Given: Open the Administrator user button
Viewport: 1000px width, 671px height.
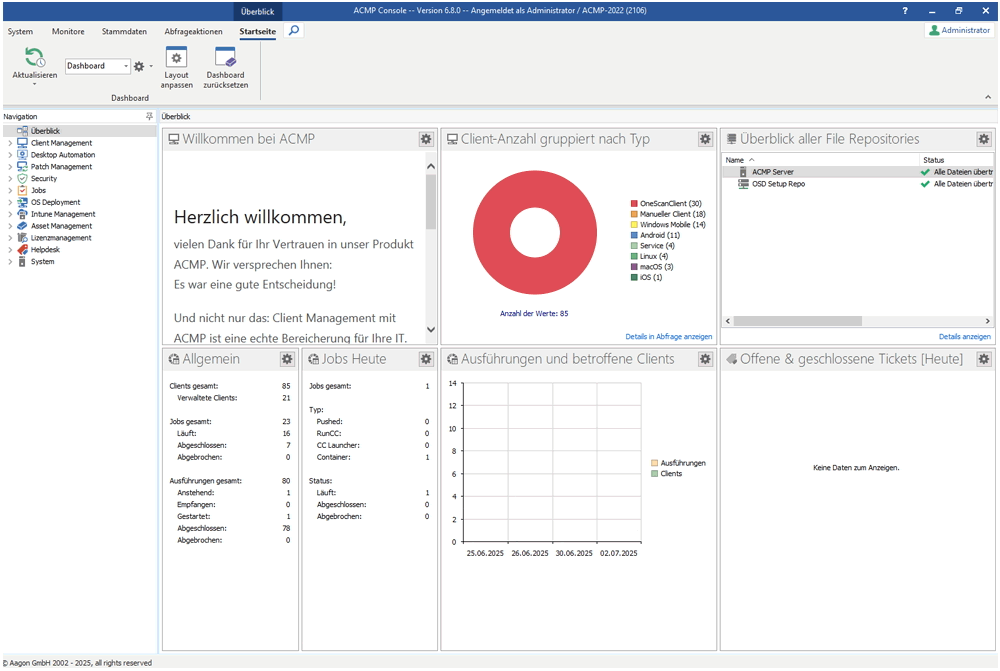Looking at the screenshot, I should [959, 30].
